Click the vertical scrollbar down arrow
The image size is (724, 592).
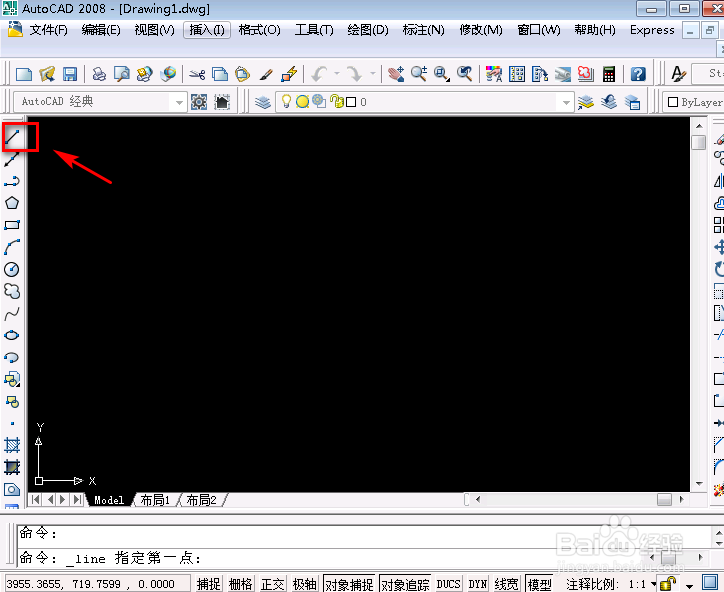coord(699,484)
